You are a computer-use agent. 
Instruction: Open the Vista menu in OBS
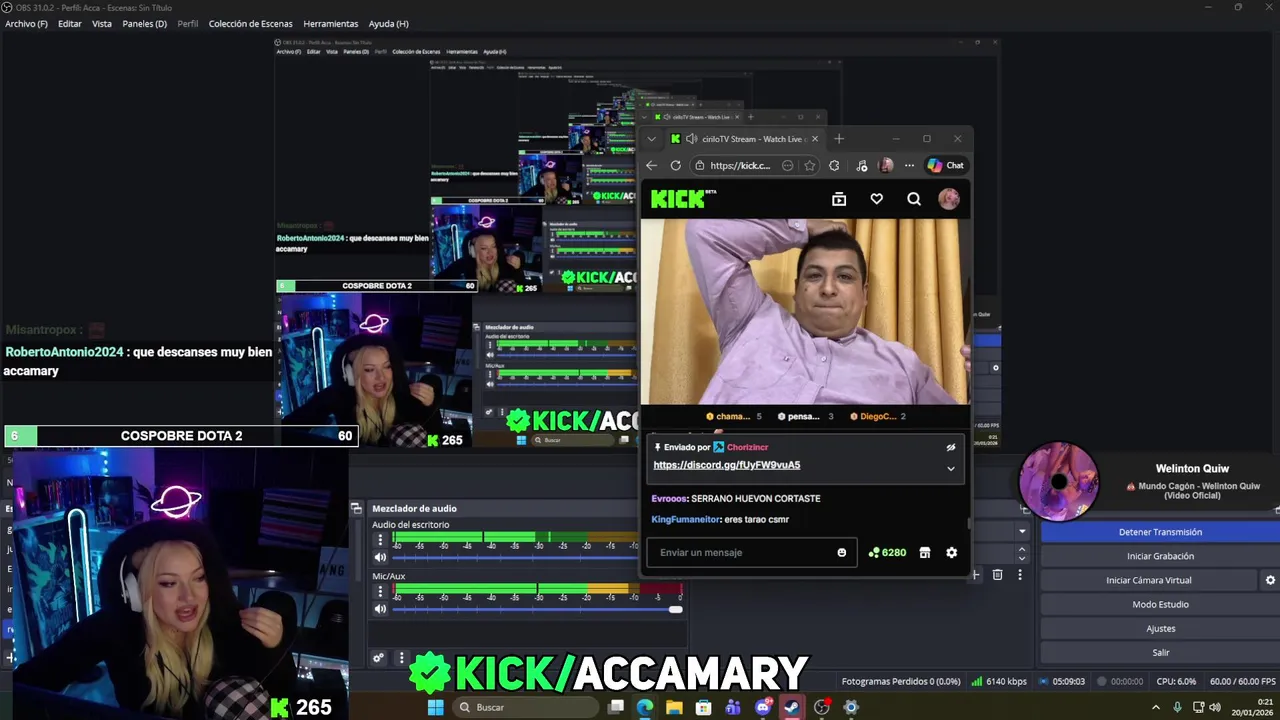[102, 24]
